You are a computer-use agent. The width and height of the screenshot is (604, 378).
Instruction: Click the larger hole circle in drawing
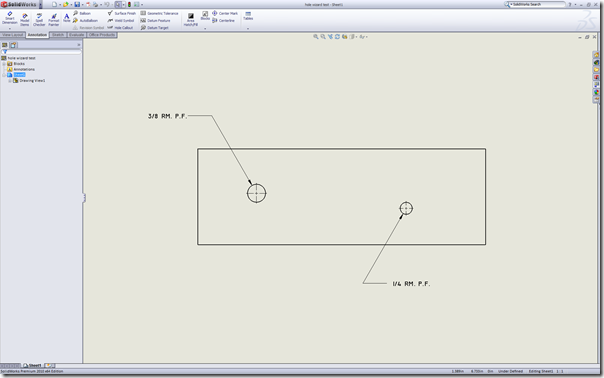[257, 193]
